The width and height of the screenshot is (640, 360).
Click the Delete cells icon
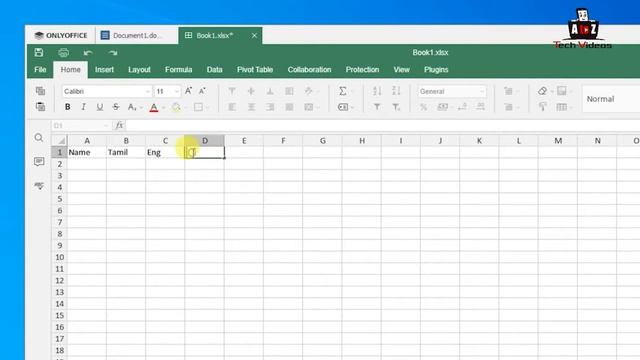pos(509,107)
